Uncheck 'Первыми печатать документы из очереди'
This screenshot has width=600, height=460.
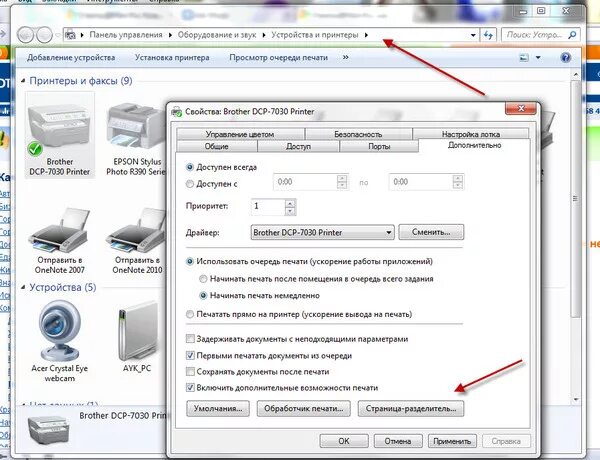[x=190, y=356]
